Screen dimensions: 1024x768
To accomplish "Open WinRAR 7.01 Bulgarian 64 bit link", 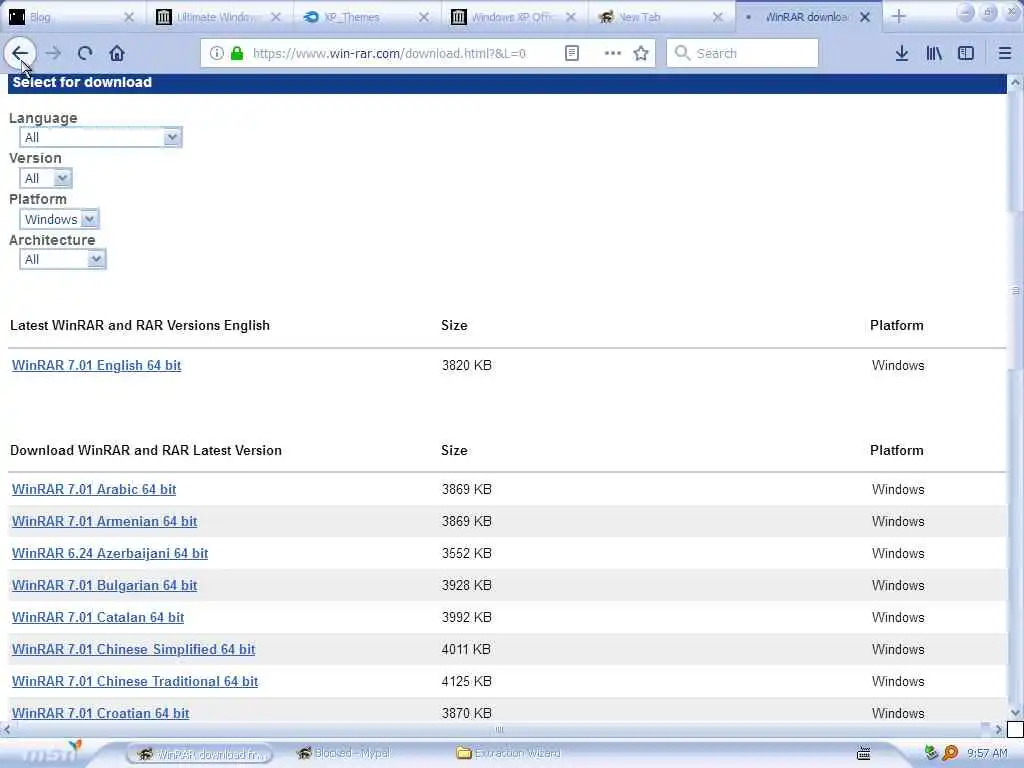I will [104, 585].
